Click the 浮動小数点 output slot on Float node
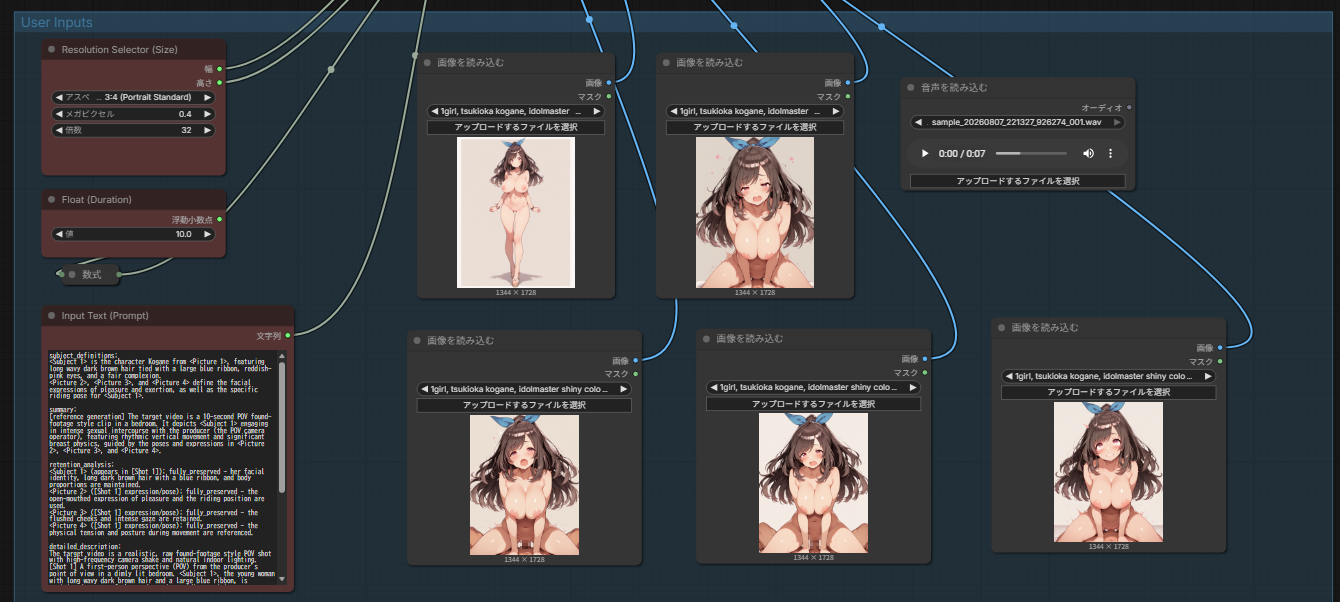This screenshot has width=1340, height=602. (x=219, y=218)
